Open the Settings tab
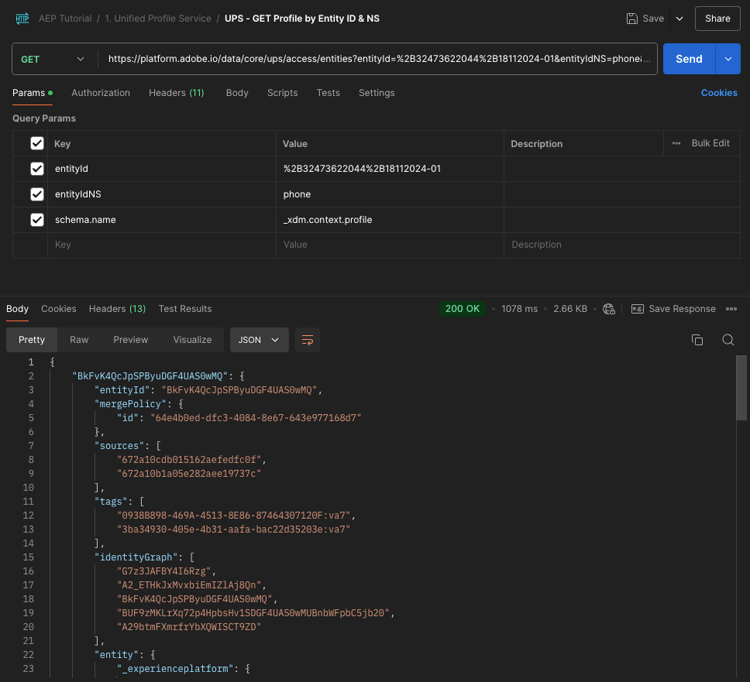 (376, 93)
